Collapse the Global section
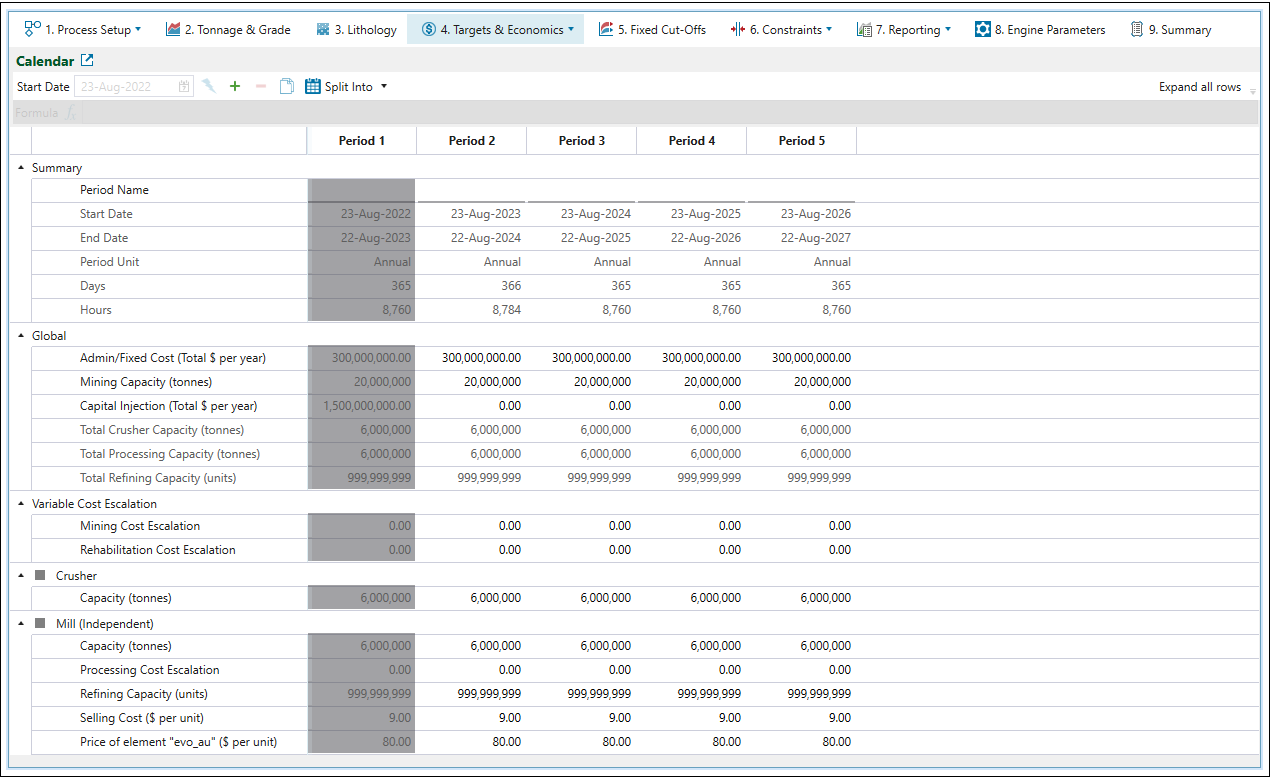Screen dimensions: 1272x780 pos(21,336)
